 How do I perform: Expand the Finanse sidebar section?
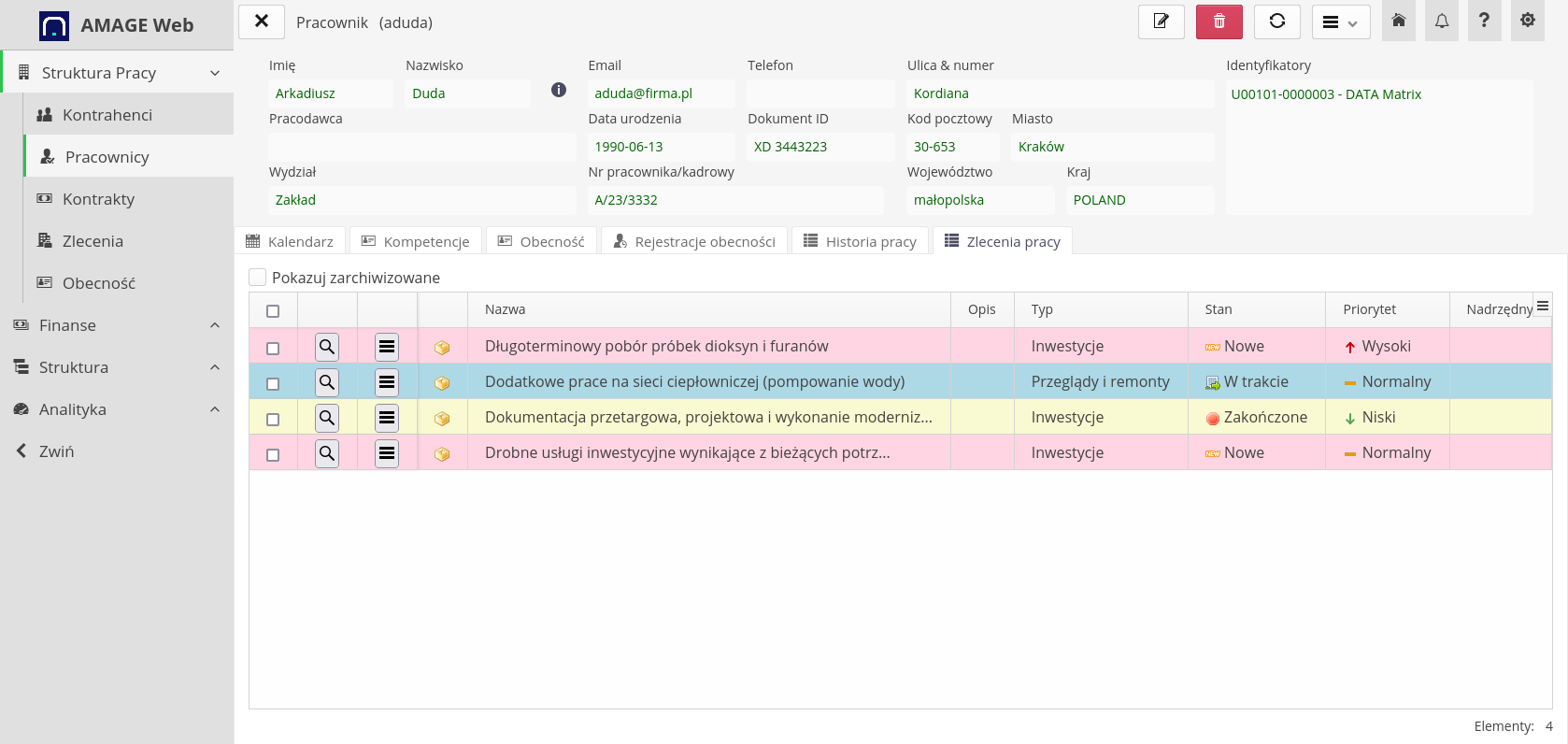(117, 325)
